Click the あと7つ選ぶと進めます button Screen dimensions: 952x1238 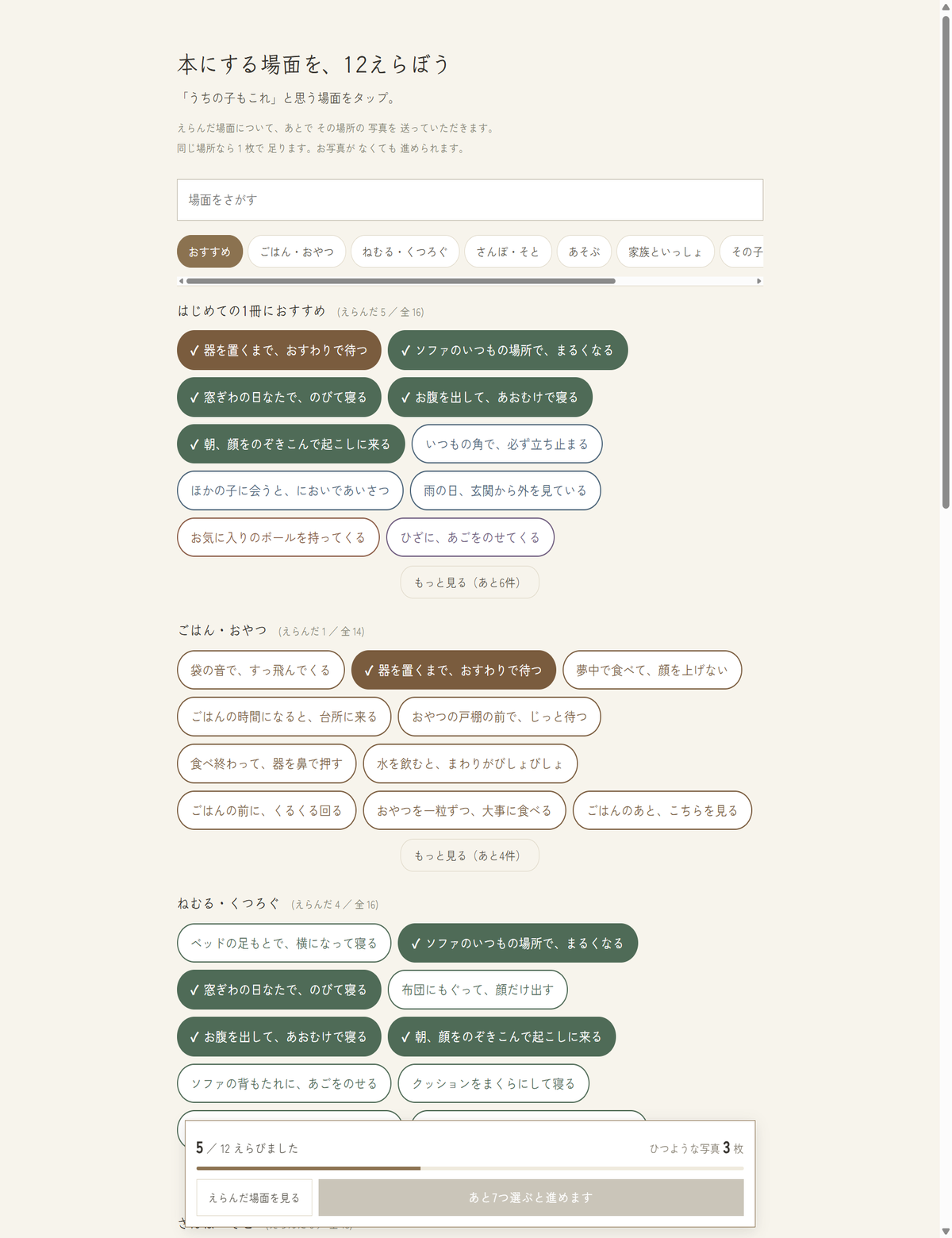(531, 1198)
